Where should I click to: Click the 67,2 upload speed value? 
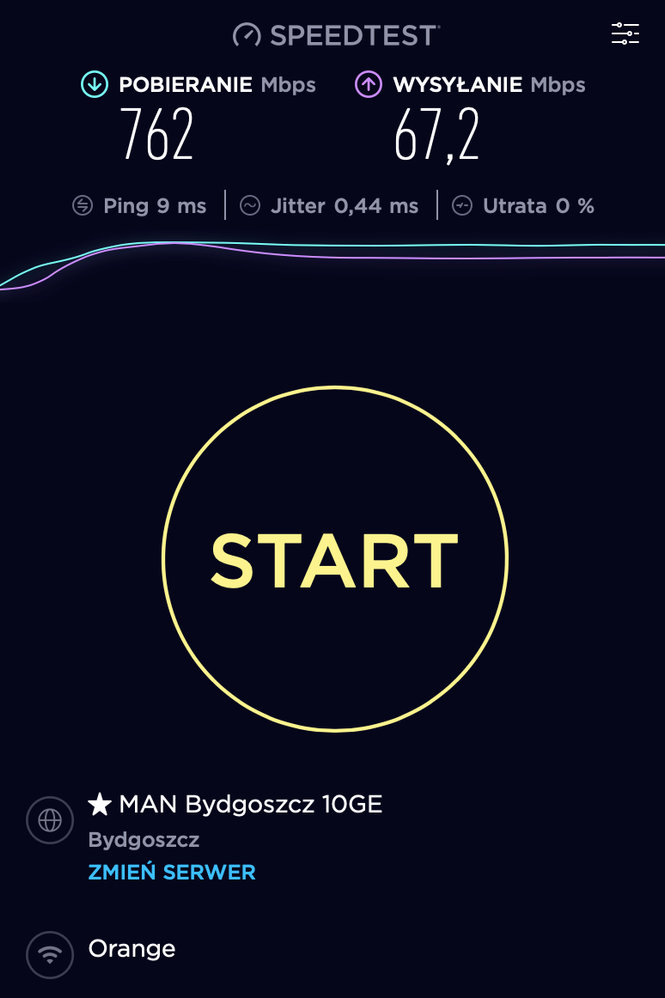coord(437,135)
